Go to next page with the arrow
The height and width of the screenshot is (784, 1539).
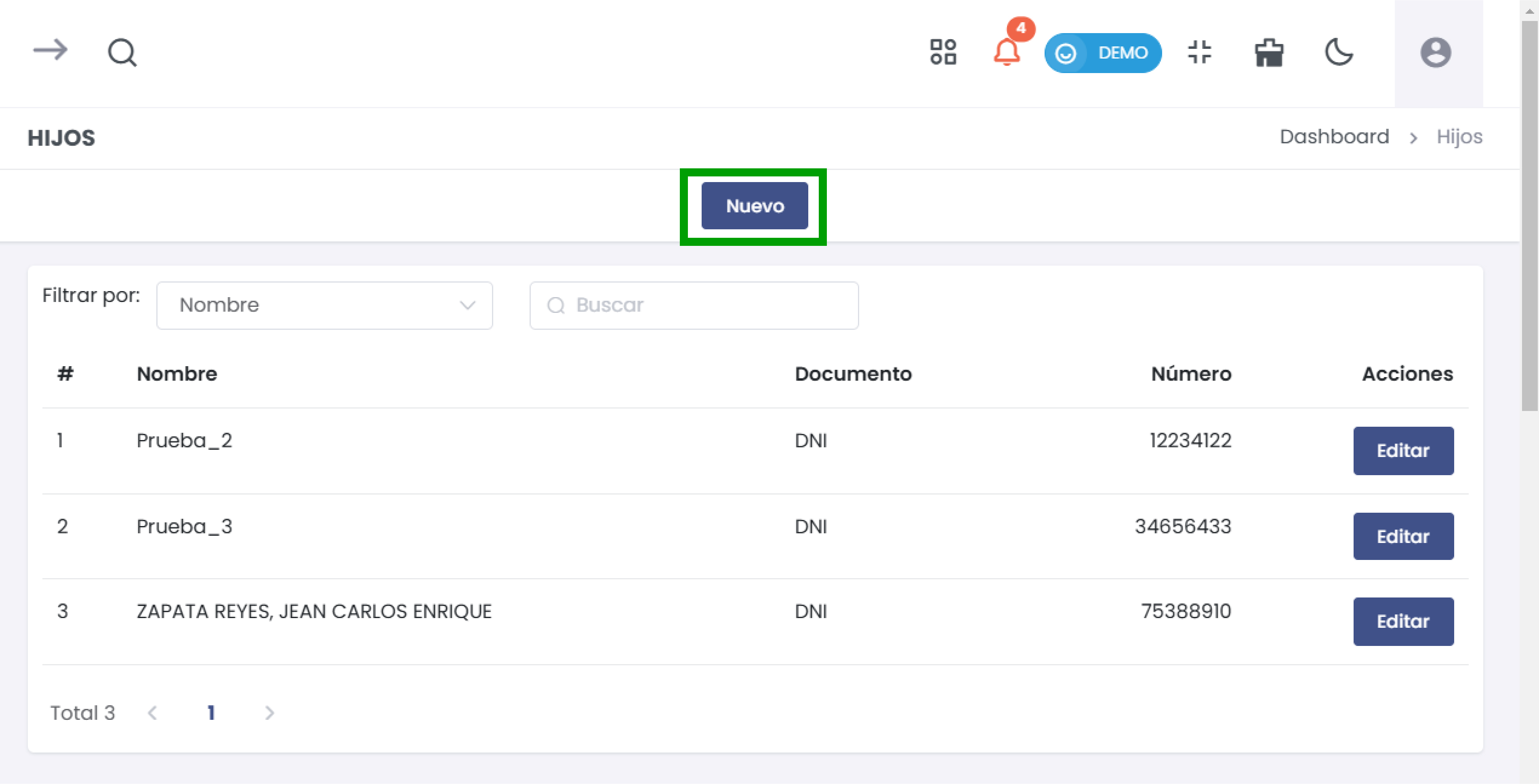(x=269, y=713)
